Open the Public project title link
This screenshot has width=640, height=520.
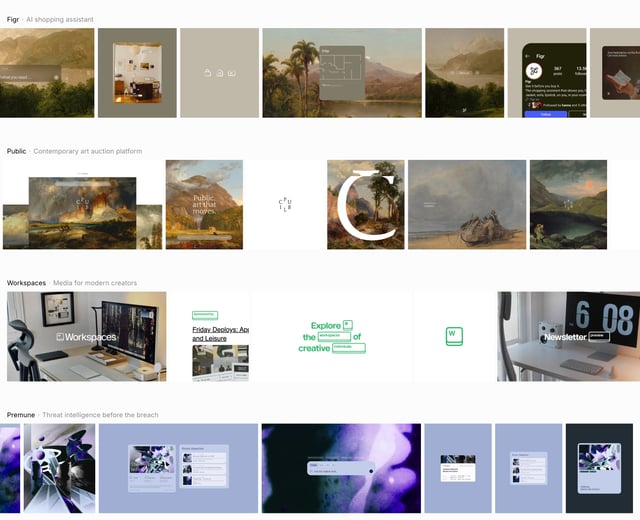pos(16,151)
